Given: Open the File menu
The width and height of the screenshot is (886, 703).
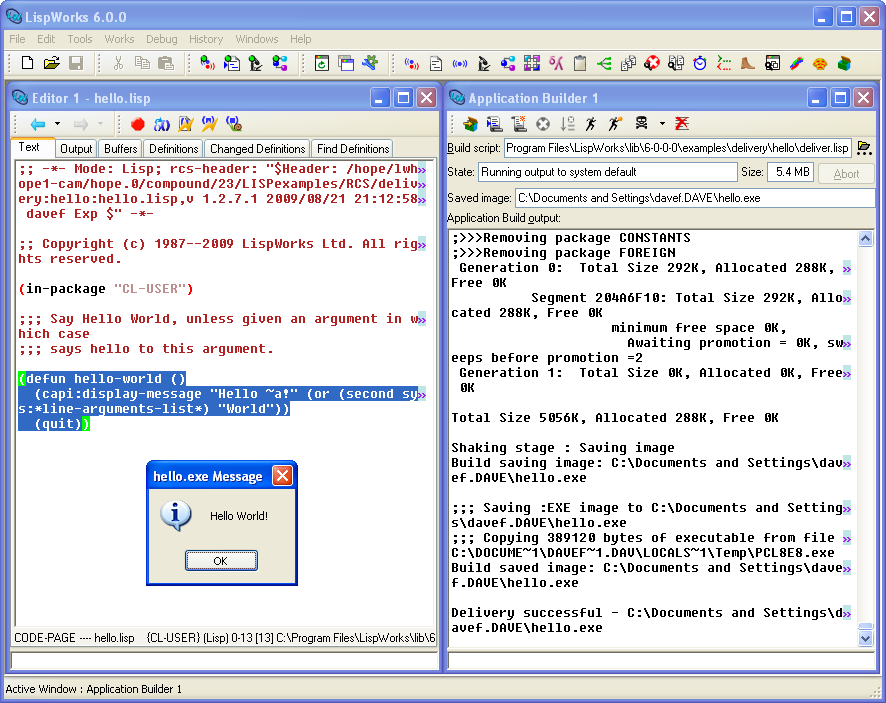Looking at the screenshot, I should [17, 39].
